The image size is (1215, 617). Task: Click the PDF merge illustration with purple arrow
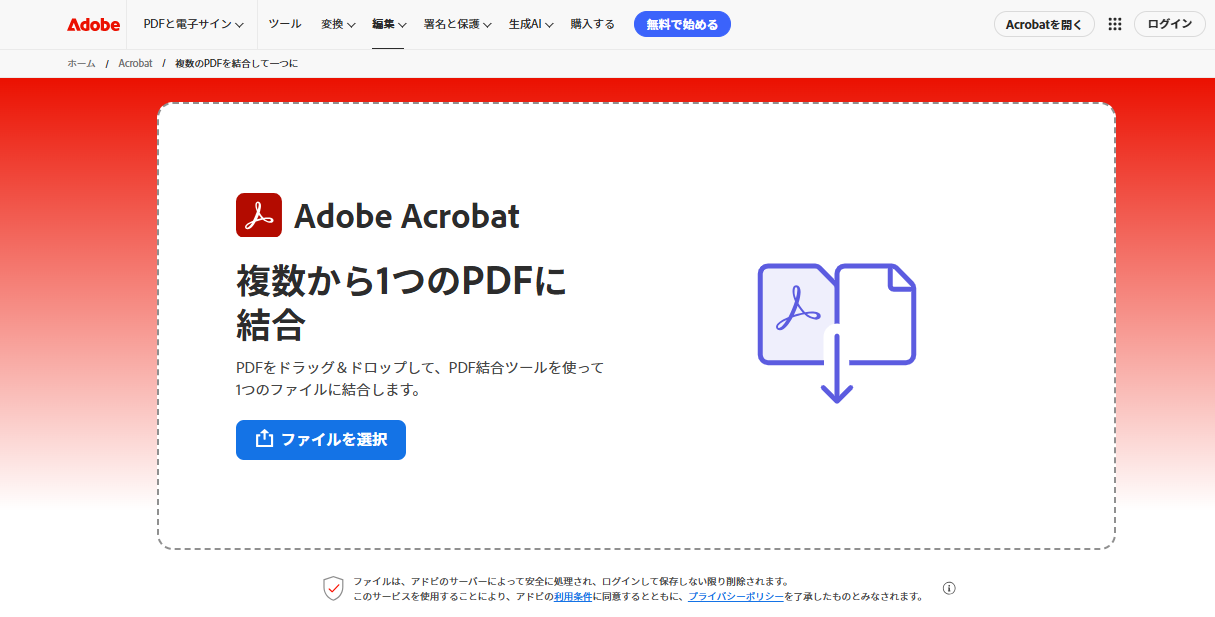838,330
